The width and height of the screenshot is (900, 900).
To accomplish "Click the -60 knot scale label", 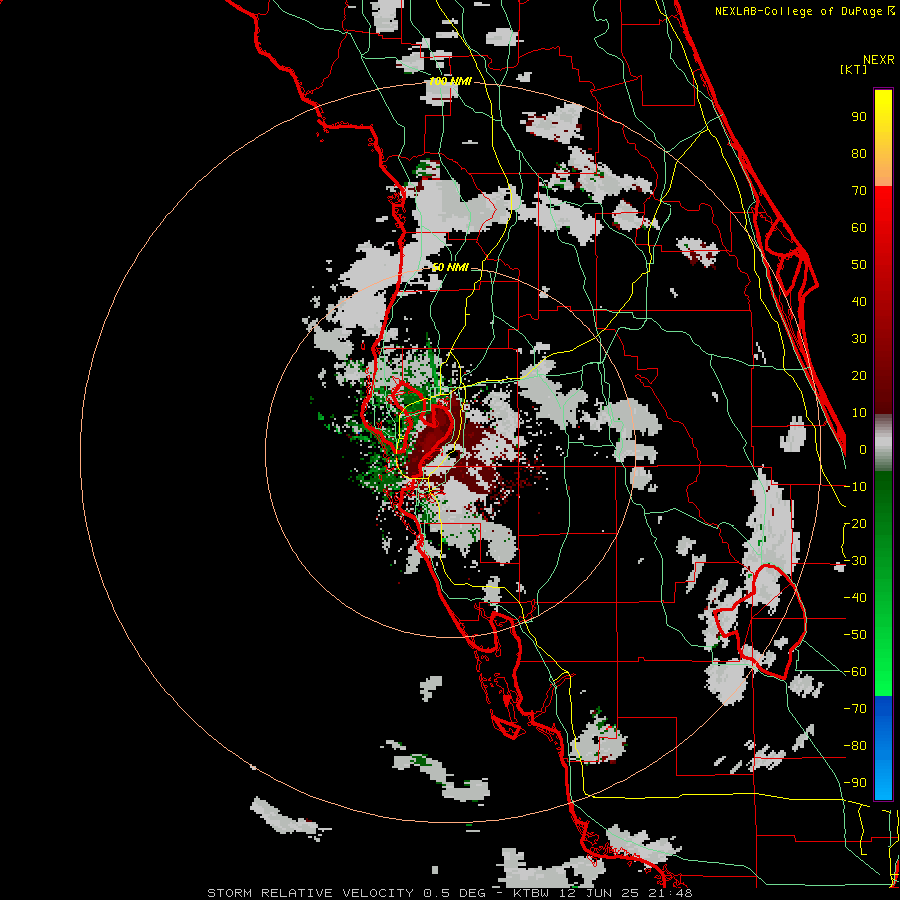I will (x=855, y=672).
